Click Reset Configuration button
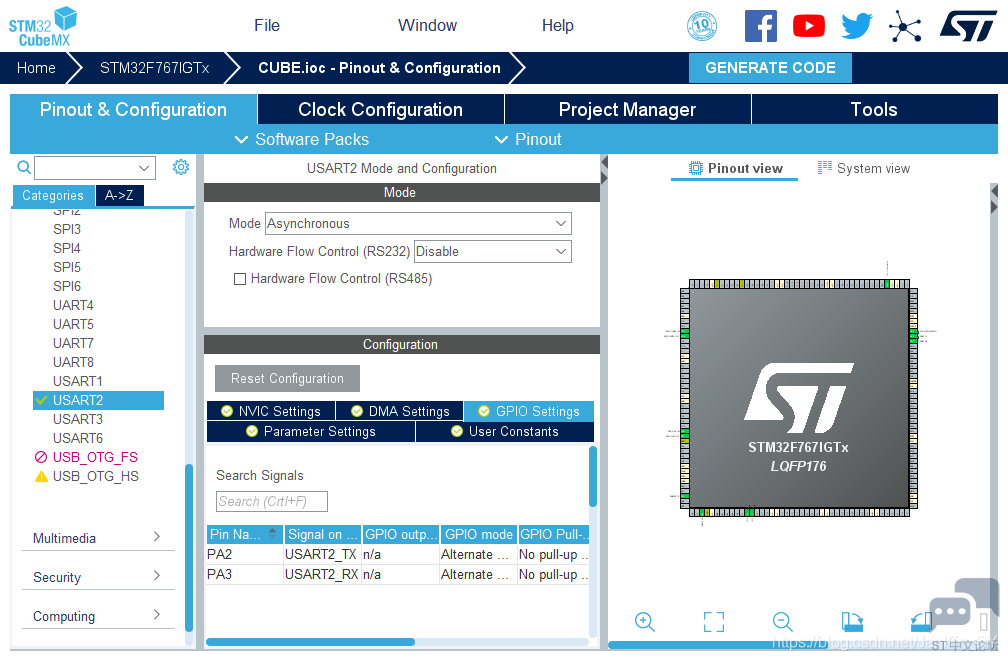The image size is (1008, 661). tap(287, 379)
